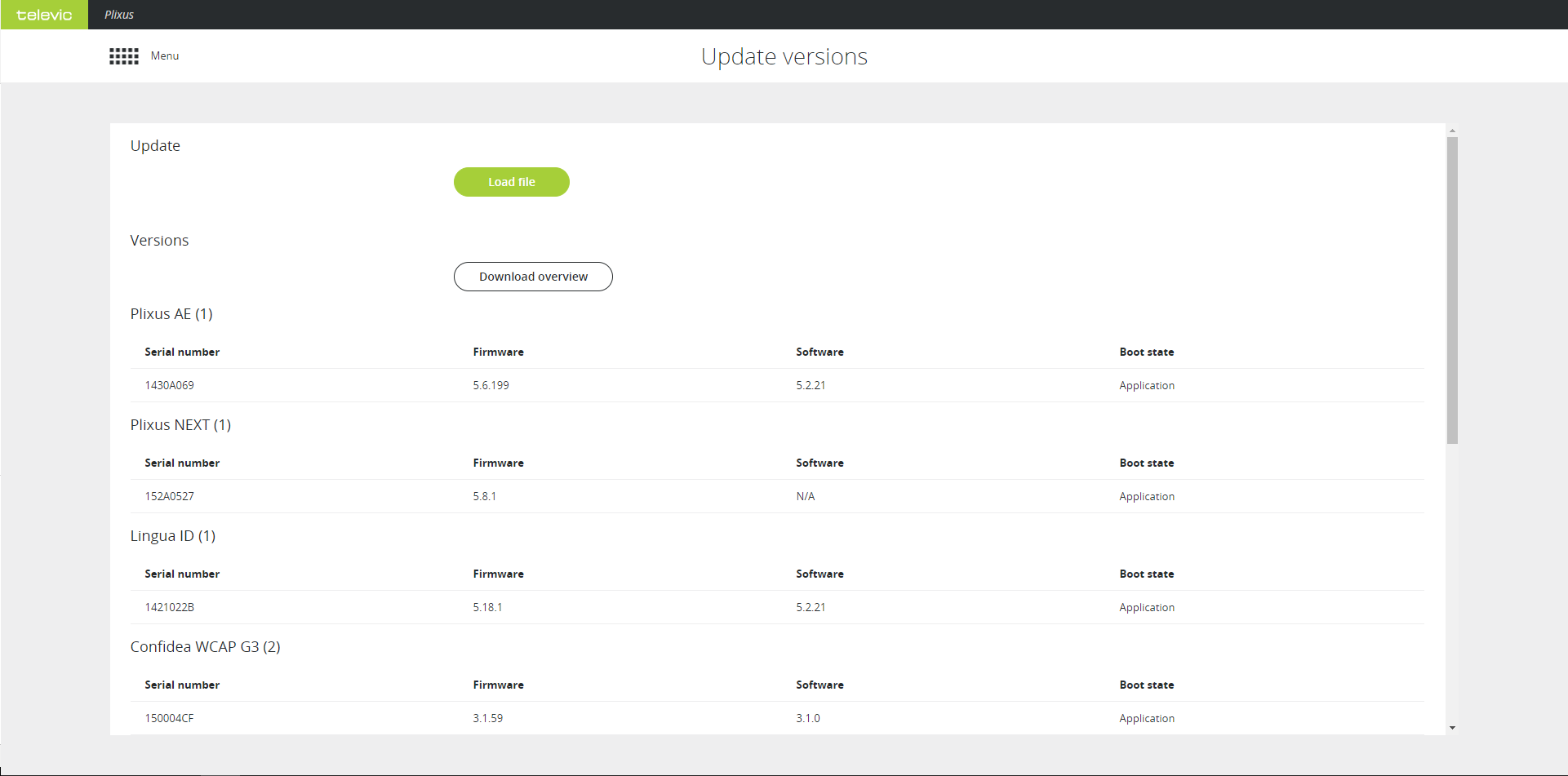Click scrollbar up arrow
The width and height of the screenshot is (1568, 776).
(1452, 131)
